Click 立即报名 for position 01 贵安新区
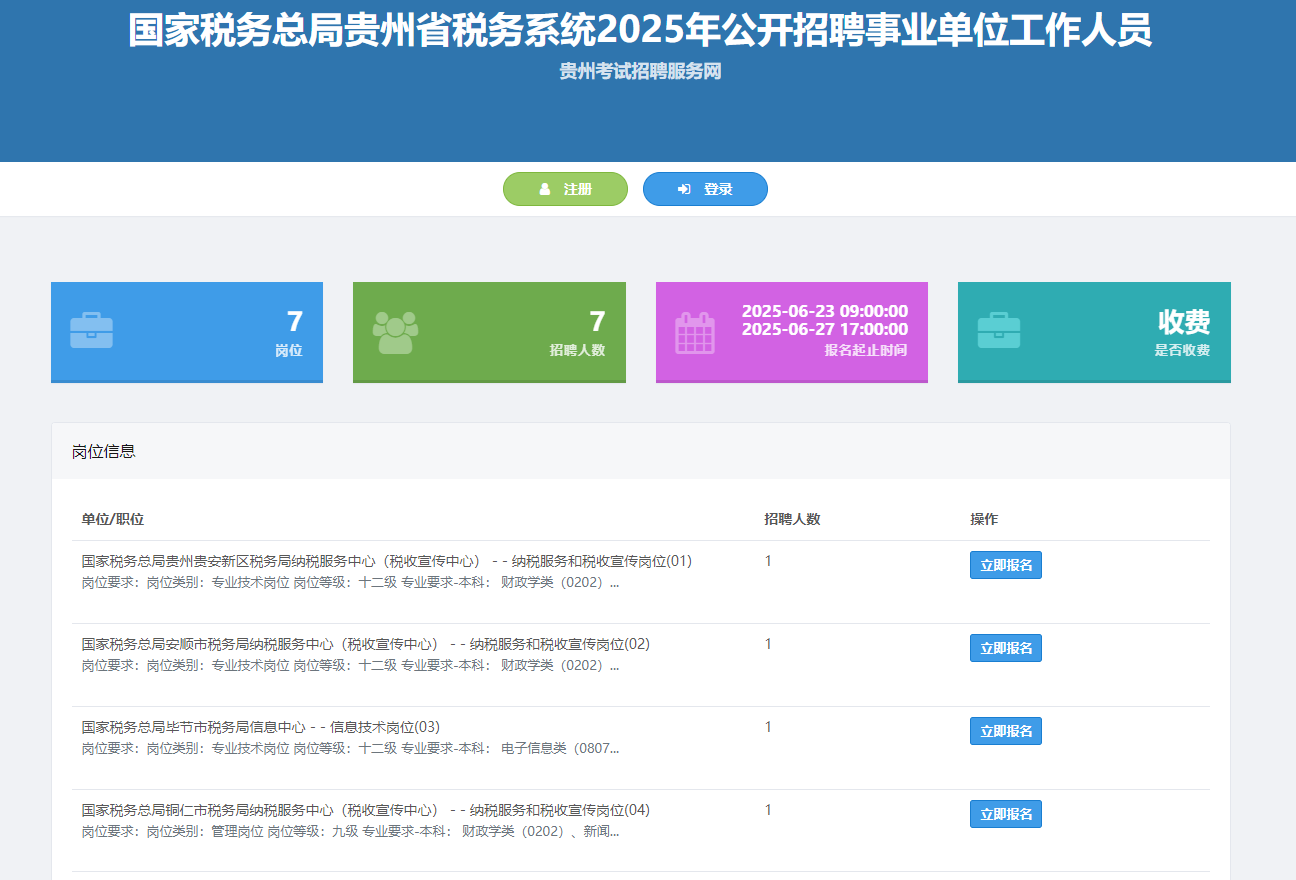 (x=1005, y=565)
